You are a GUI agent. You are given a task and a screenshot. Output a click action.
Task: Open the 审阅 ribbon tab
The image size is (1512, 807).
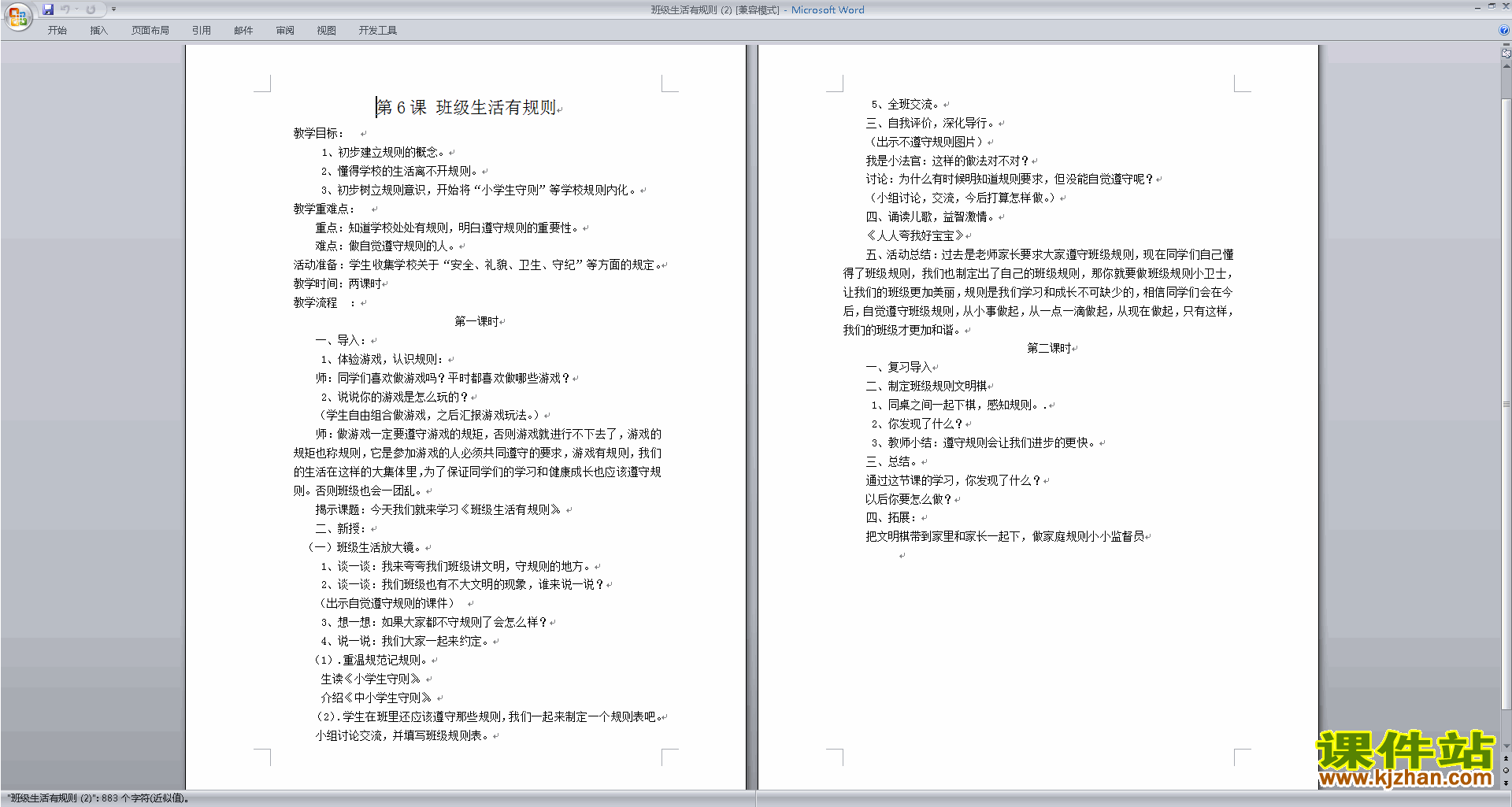tap(285, 30)
